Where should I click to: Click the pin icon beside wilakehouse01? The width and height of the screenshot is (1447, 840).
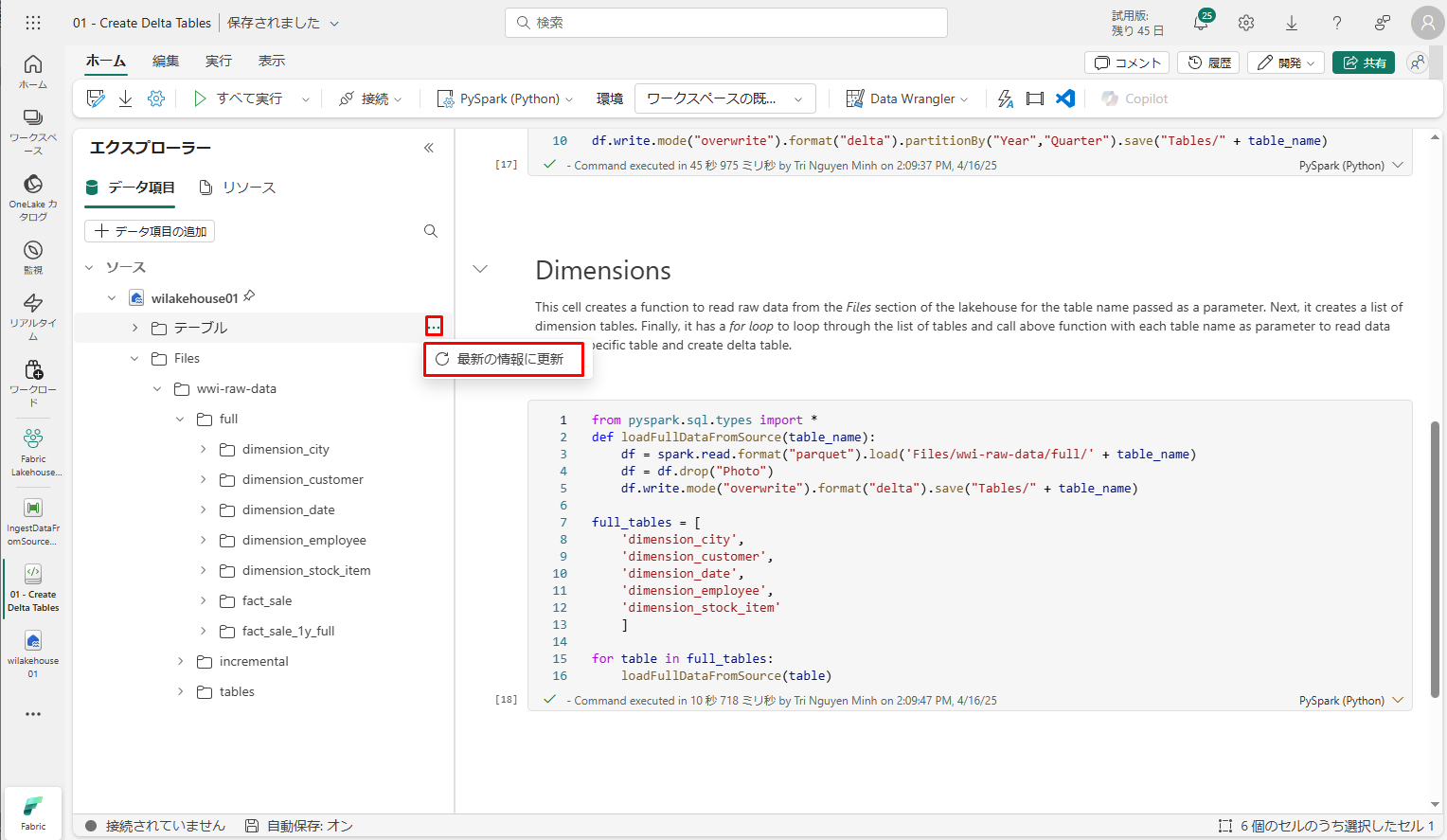coord(249,296)
